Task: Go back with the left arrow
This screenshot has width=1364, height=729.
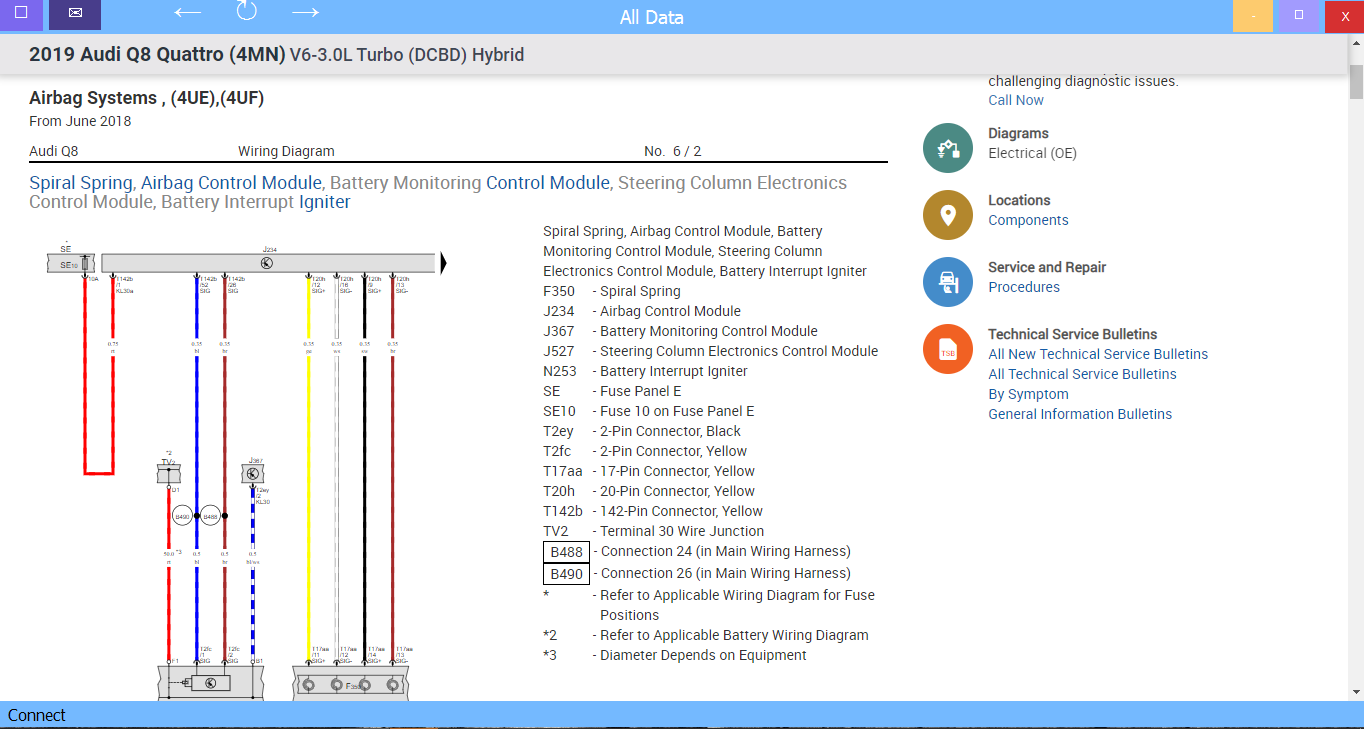Action: 188,13
